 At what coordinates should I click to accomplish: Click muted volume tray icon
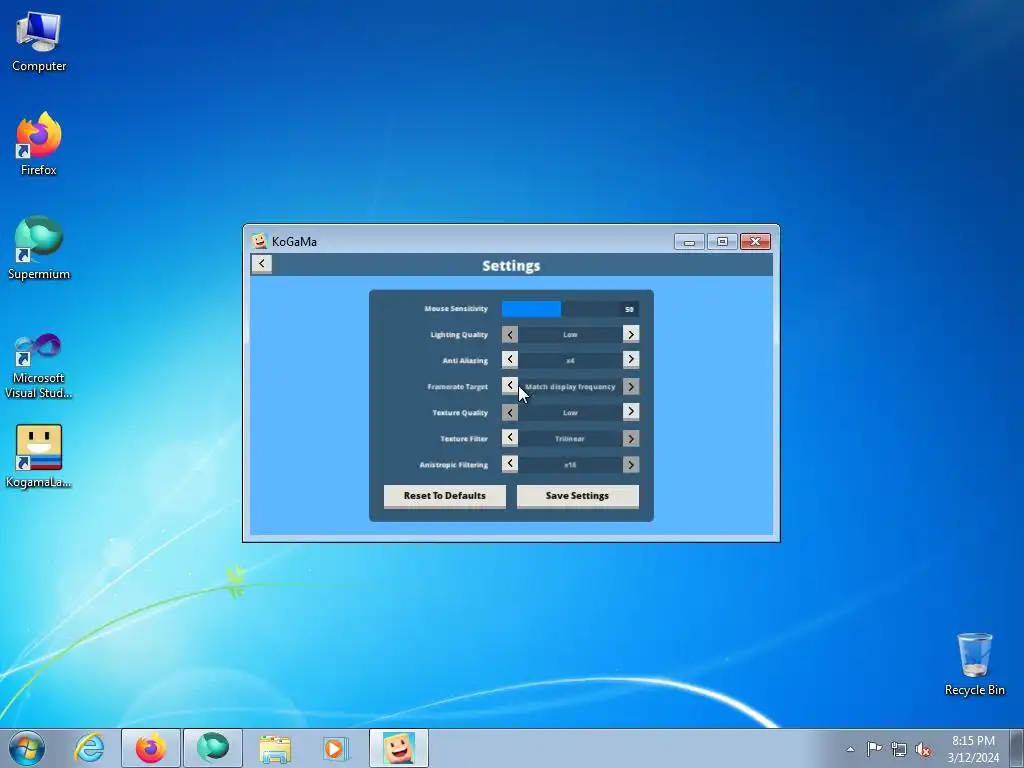pyautogui.click(x=923, y=750)
